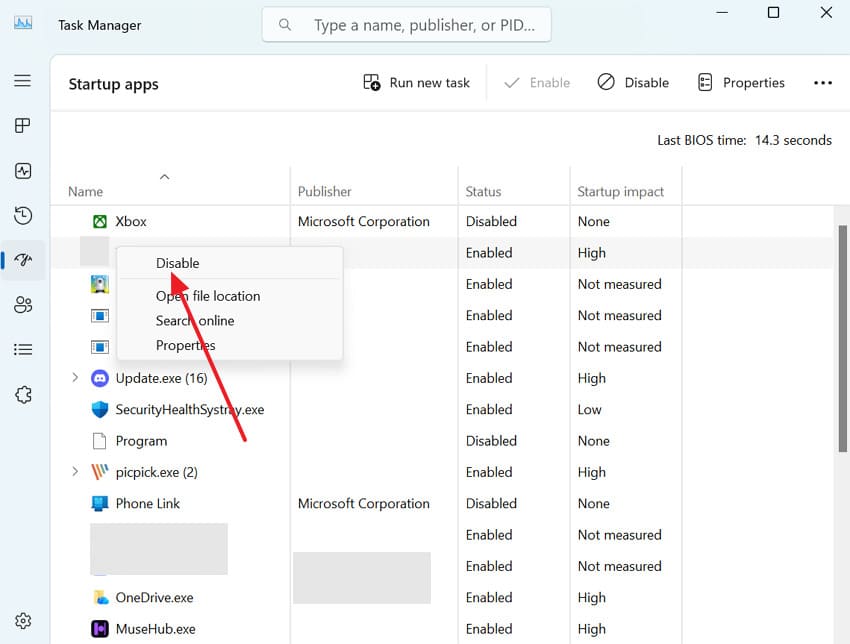Expand the picpick.exe (2) group
This screenshot has width=850, height=644.
click(x=75, y=472)
